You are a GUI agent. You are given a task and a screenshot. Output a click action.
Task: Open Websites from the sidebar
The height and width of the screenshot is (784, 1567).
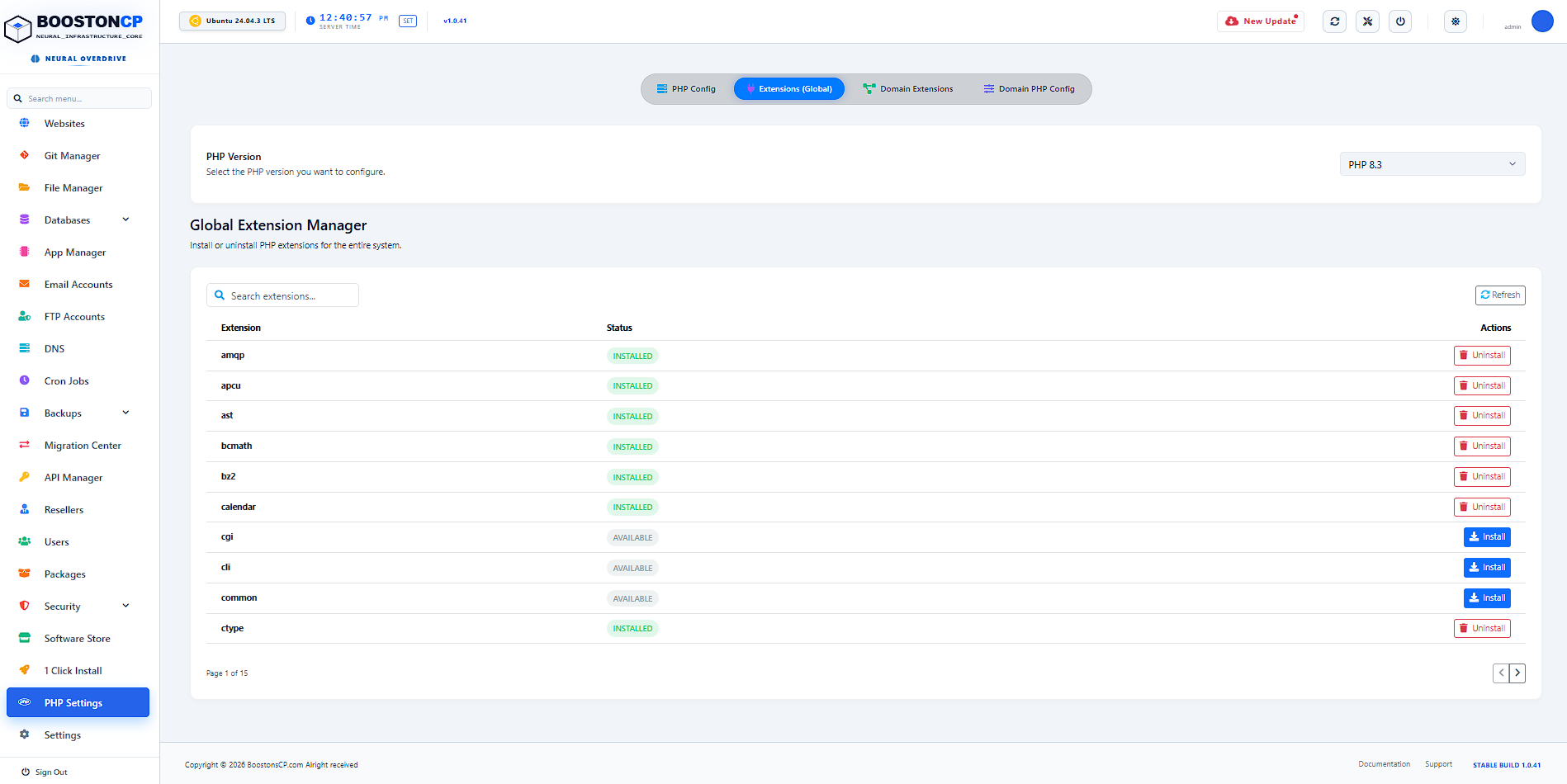point(64,124)
